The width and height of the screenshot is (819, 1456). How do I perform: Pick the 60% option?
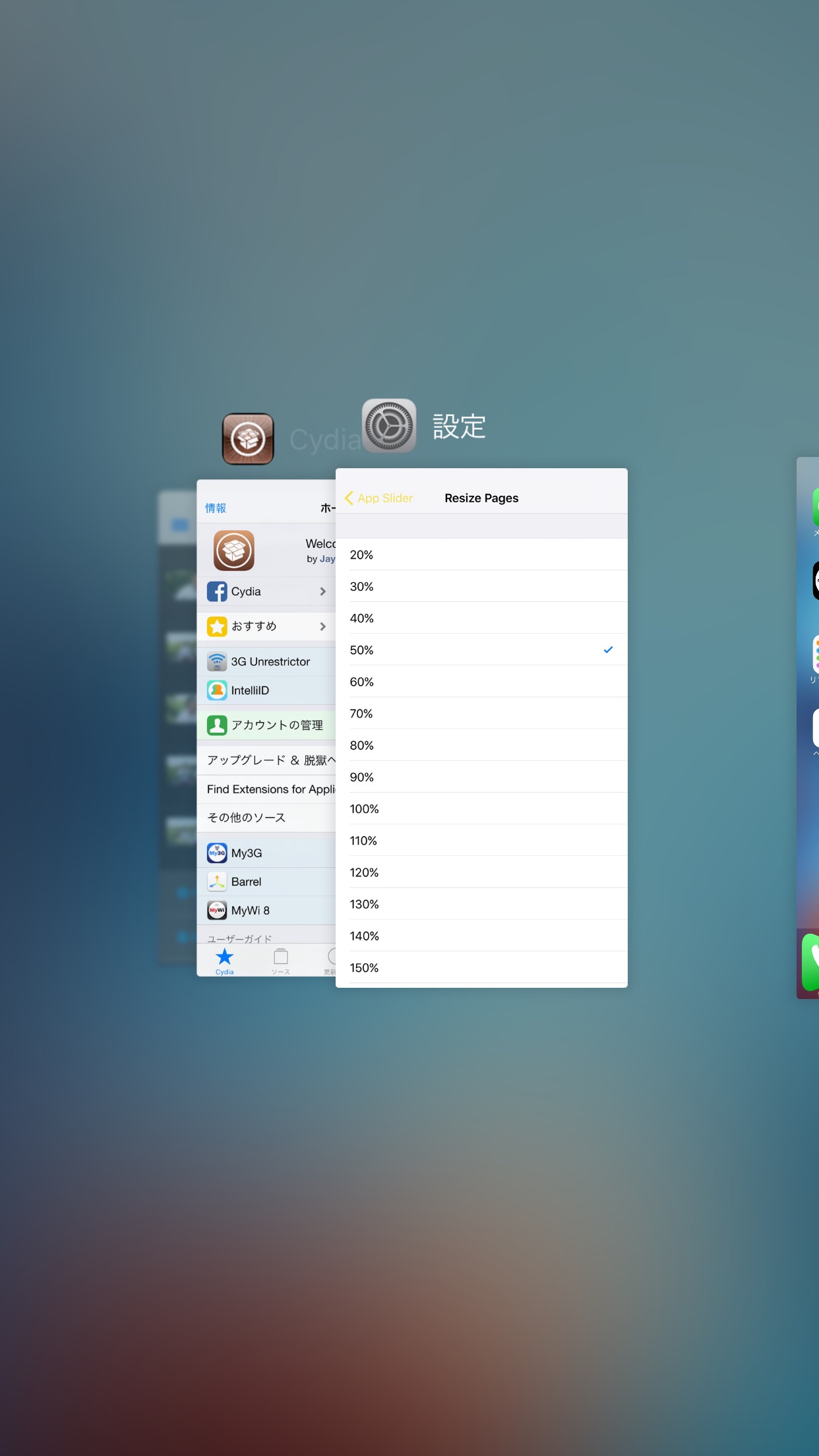click(x=481, y=682)
